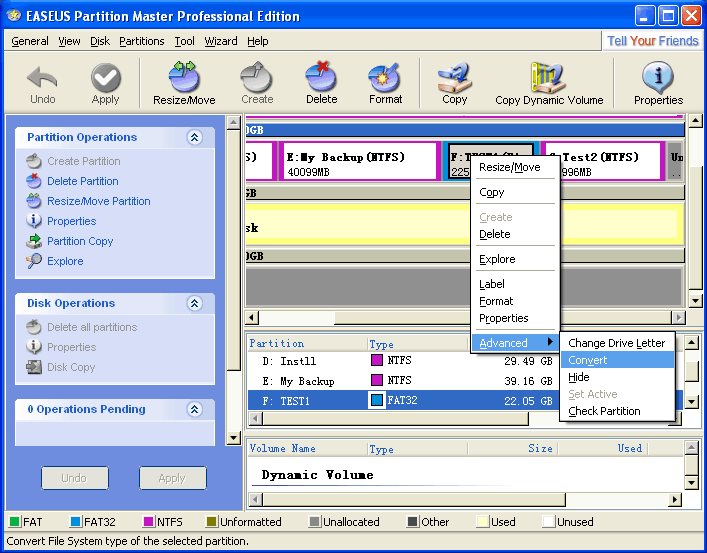This screenshot has width=707, height=553.
Task: Open the Tool menu
Action: (184, 41)
